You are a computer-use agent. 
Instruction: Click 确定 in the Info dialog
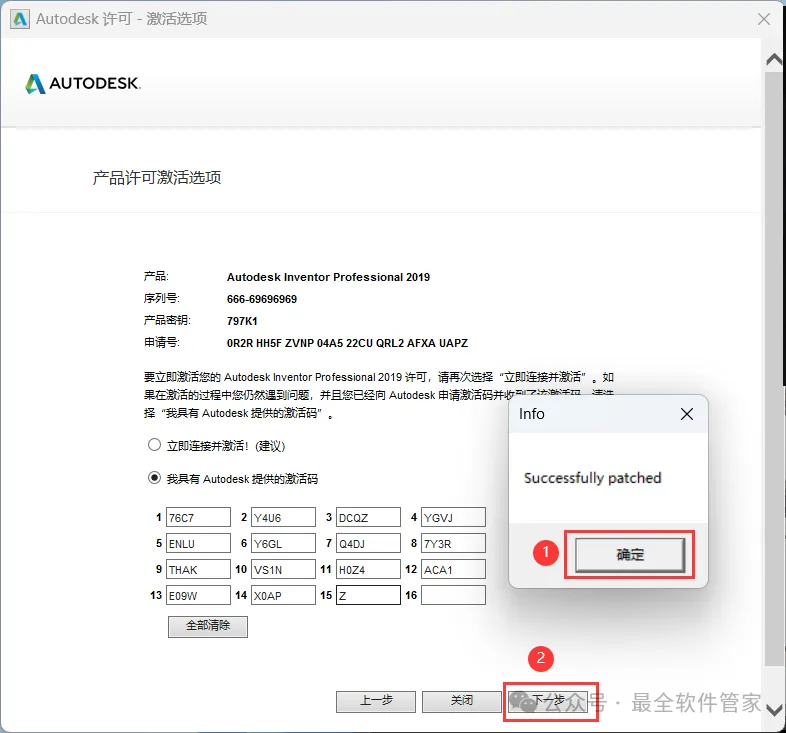click(x=630, y=555)
